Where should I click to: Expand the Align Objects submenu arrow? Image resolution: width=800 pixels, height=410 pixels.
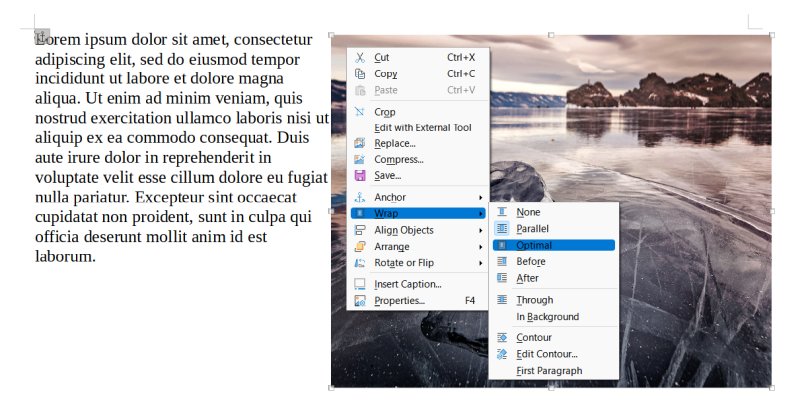pyautogui.click(x=480, y=230)
